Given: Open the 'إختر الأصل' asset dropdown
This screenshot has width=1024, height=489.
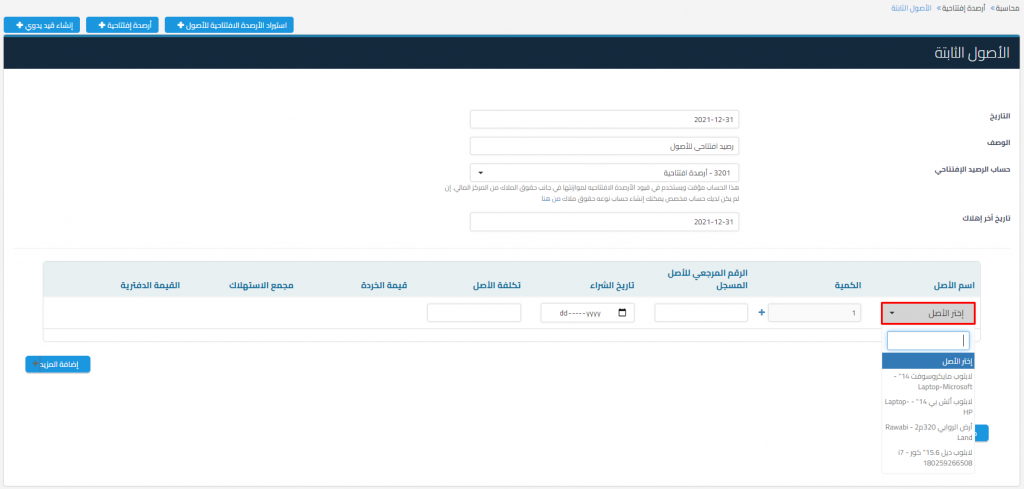Looking at the screenshot, I should coord(928,313).
